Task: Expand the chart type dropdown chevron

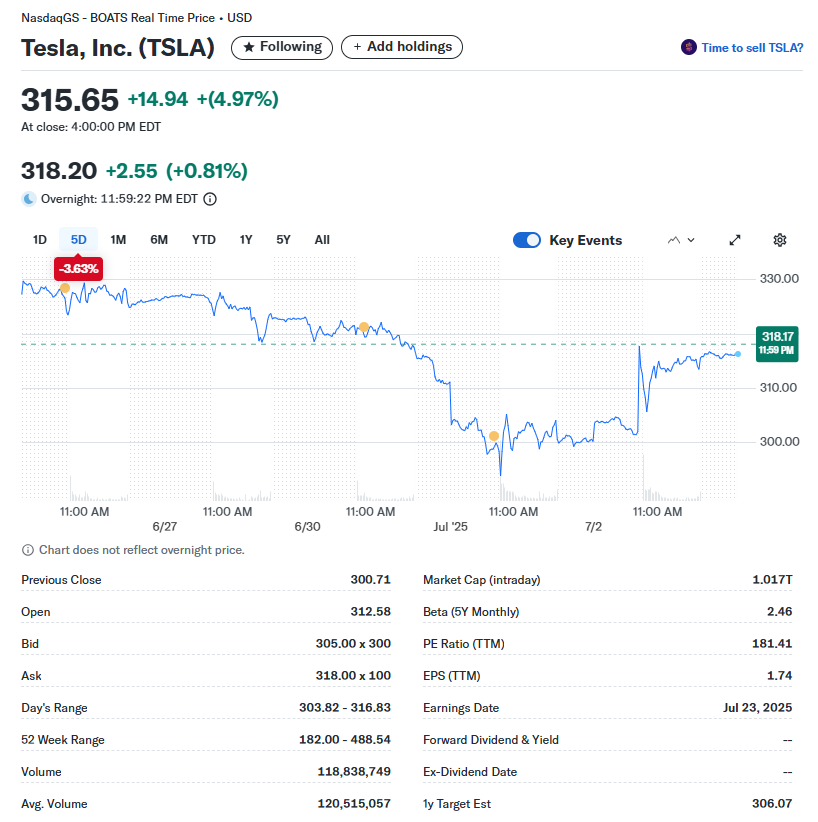Action: click(691, 240)
